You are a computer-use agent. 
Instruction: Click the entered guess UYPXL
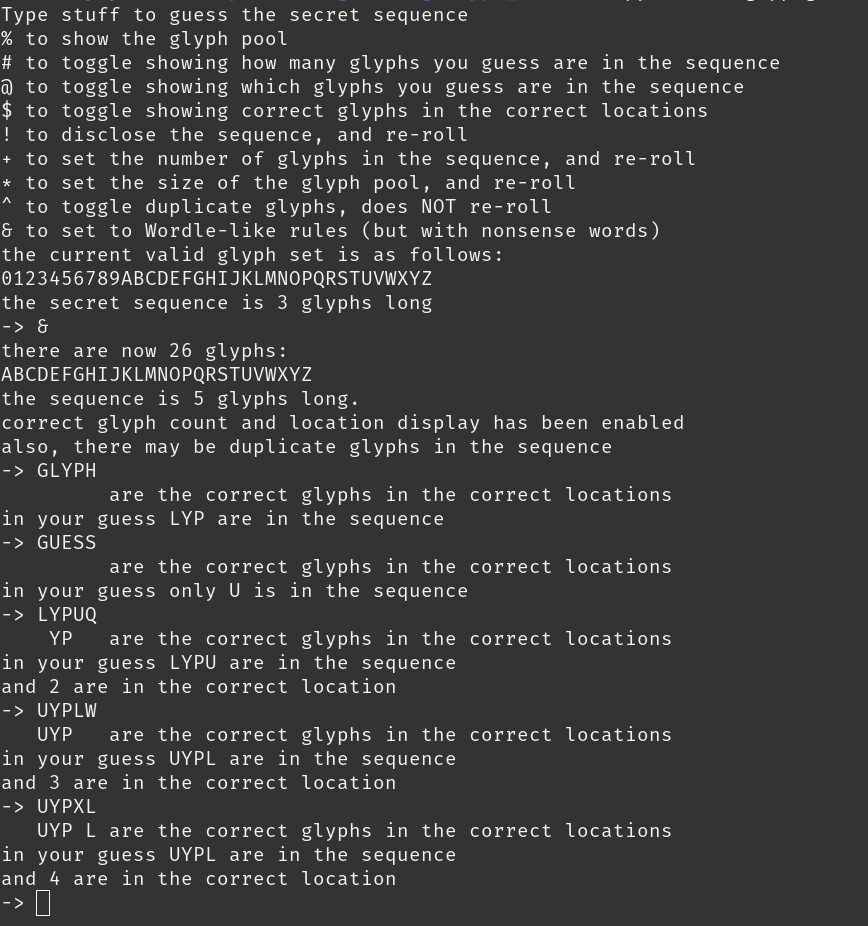pos(67,807)
